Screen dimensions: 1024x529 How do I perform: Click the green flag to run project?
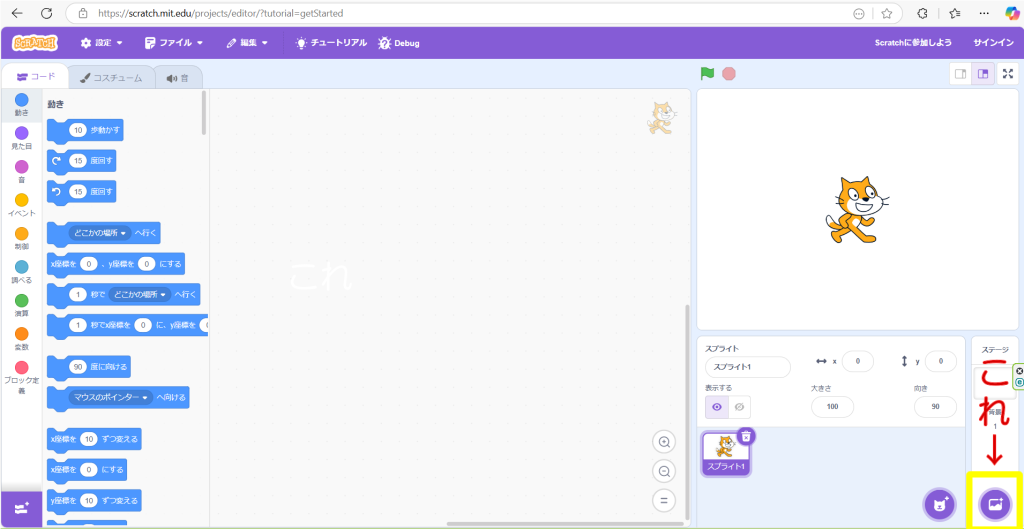click(707, 73)
